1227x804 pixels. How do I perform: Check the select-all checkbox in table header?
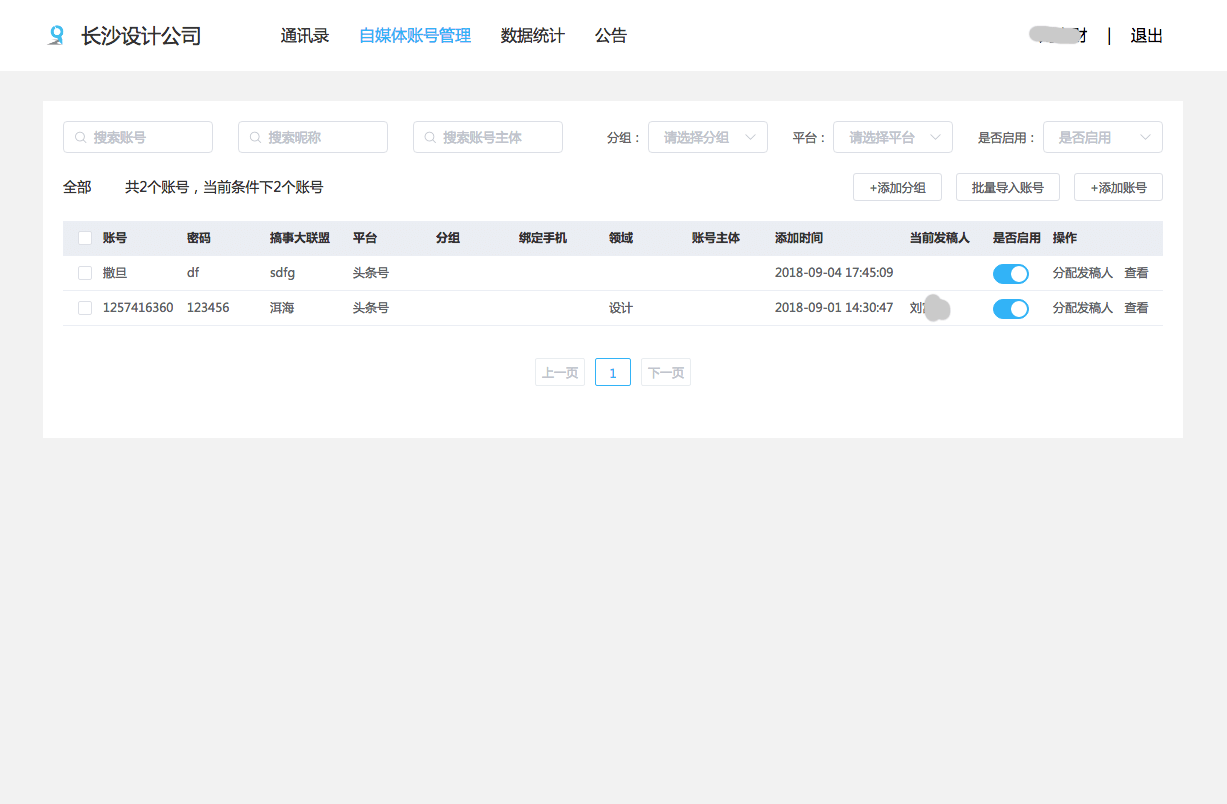tap(85, 238)
